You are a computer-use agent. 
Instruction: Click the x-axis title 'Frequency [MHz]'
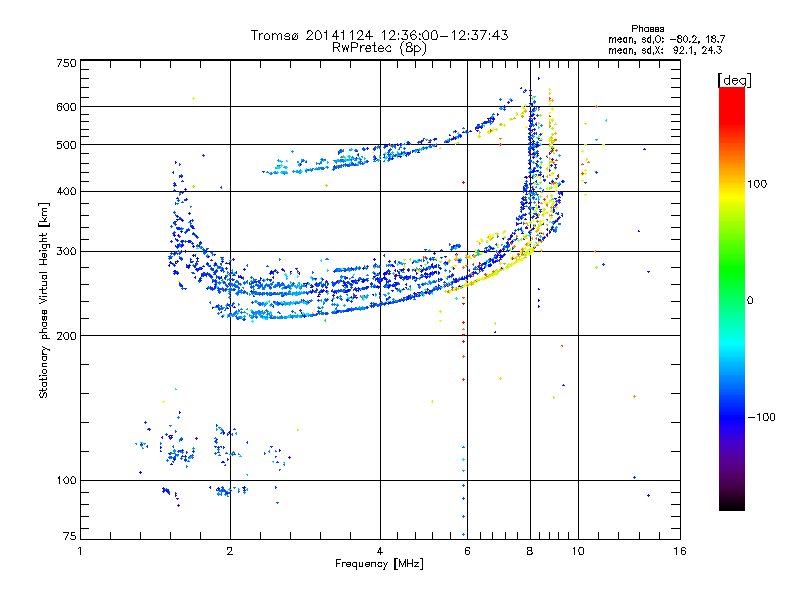click(x=379, y=564)
